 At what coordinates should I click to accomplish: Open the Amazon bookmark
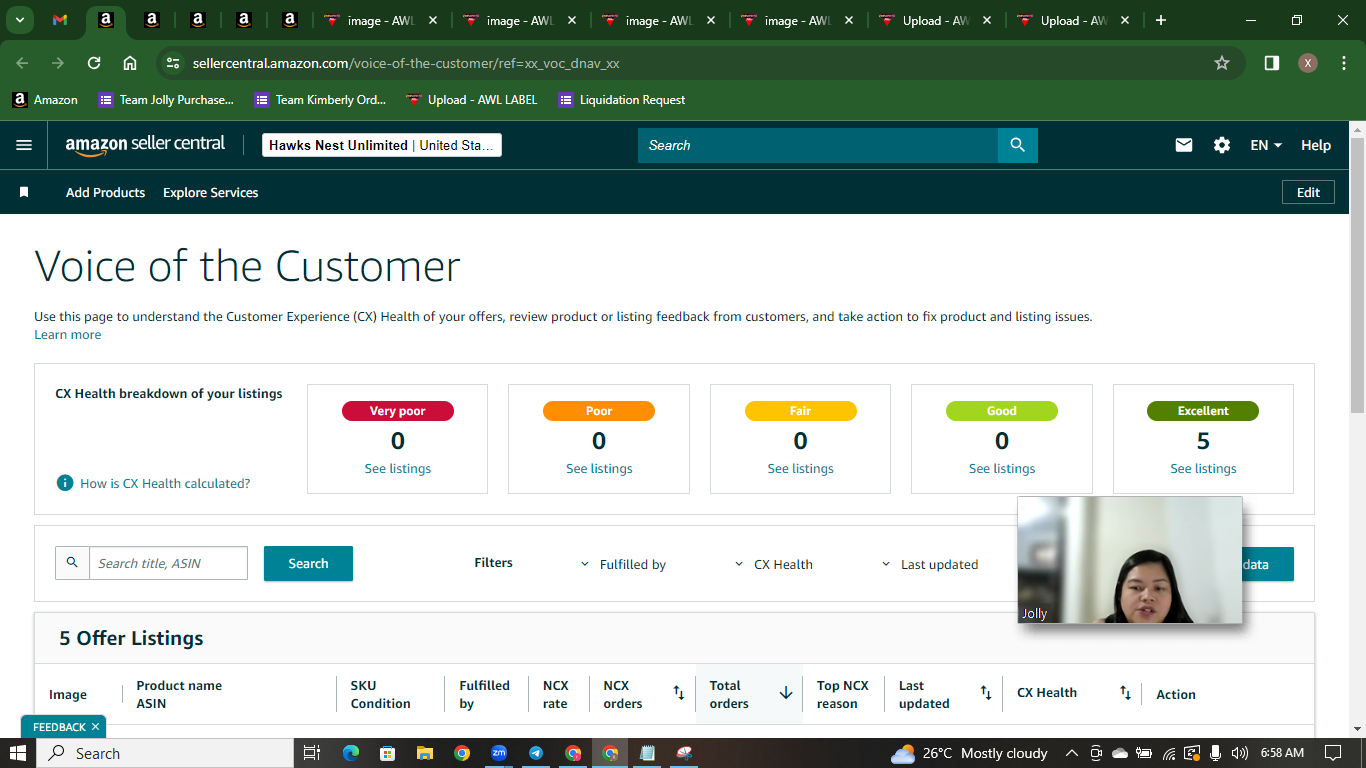click(x=44, y=100)
